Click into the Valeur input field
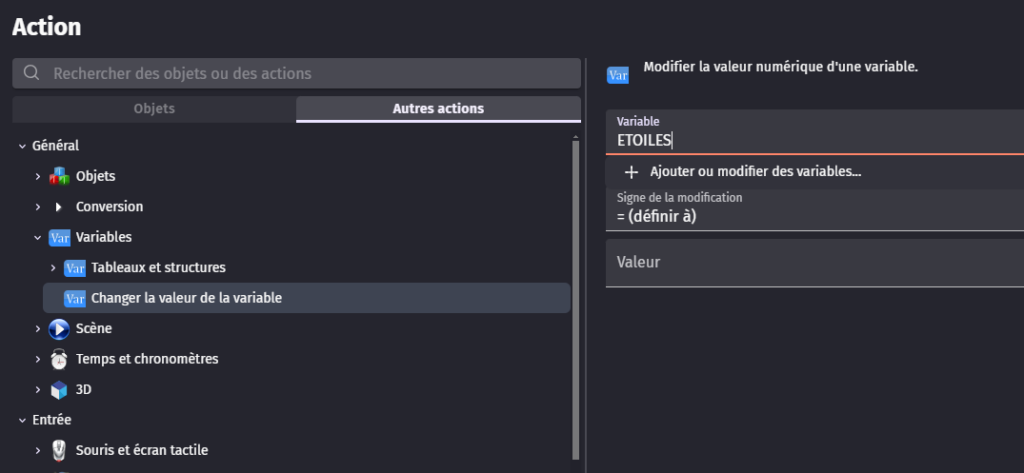1024x473 pixels. point(814,263)
